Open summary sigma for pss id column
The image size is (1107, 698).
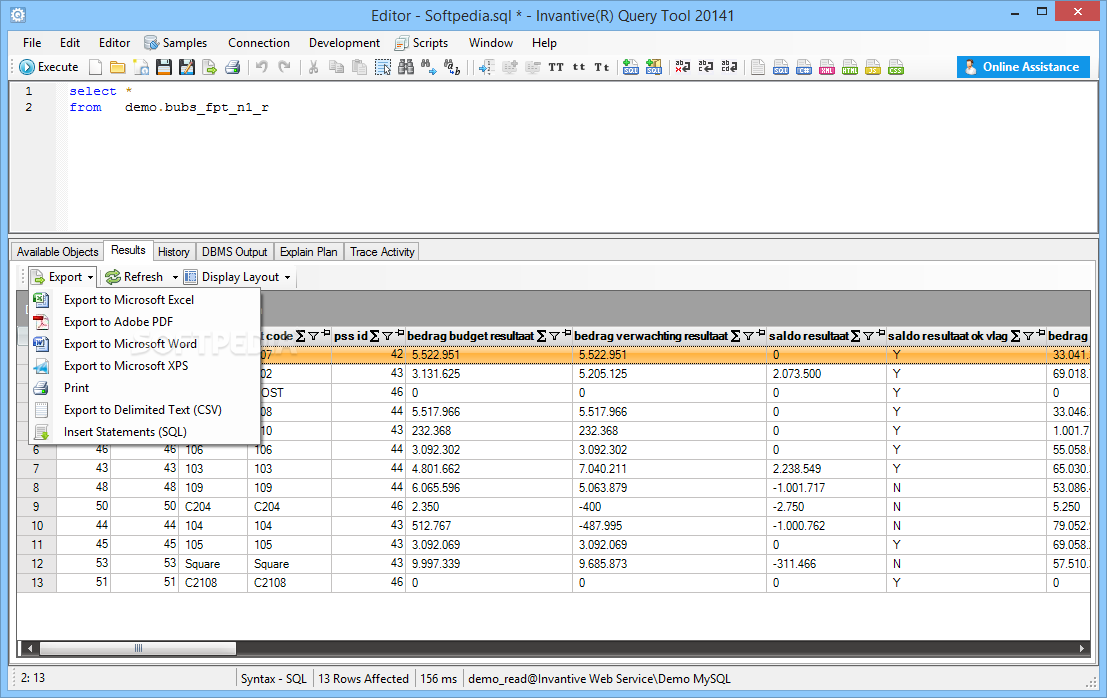374,336
